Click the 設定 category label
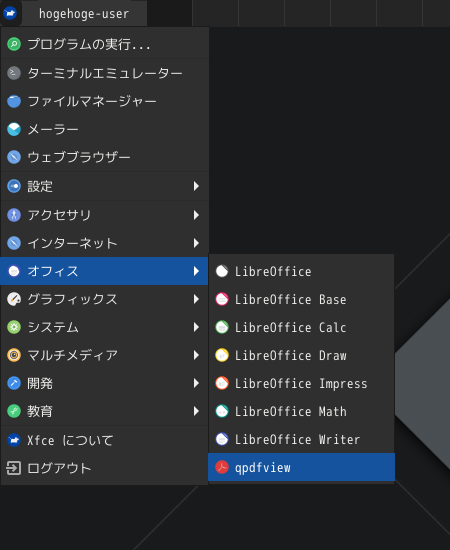 point(40,186)
